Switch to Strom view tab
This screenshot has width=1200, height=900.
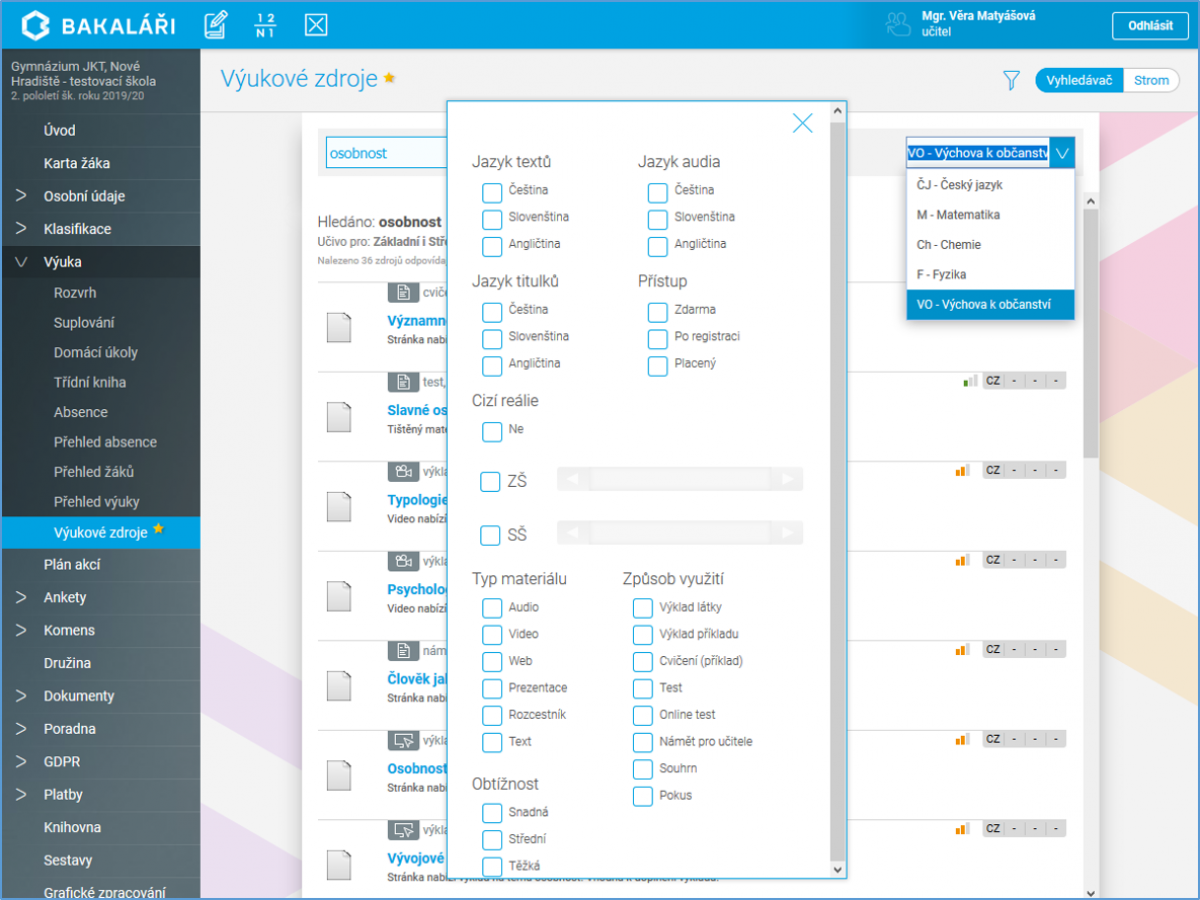(x=1151, y=80)
